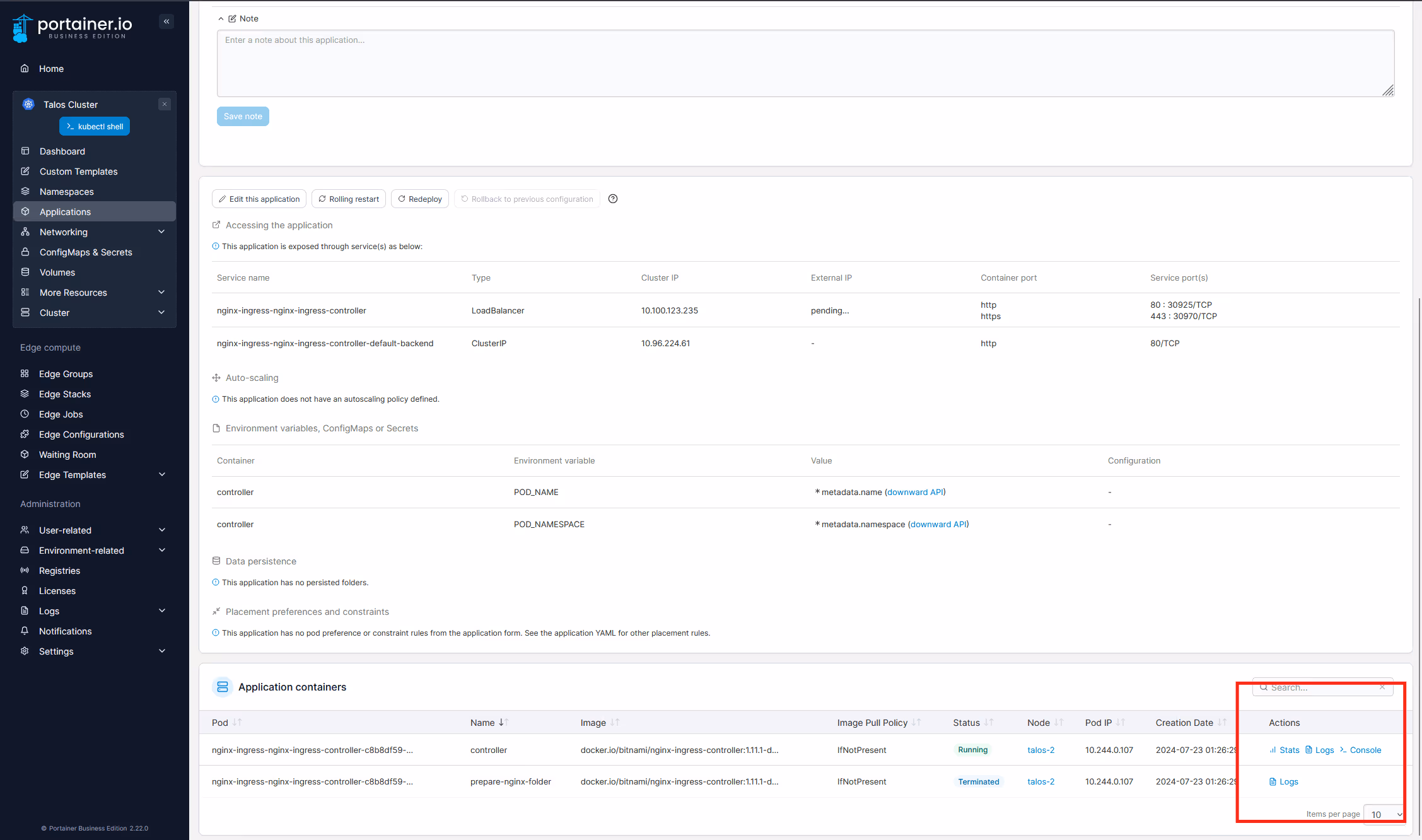Expand User-related menu

click(95, 530)
